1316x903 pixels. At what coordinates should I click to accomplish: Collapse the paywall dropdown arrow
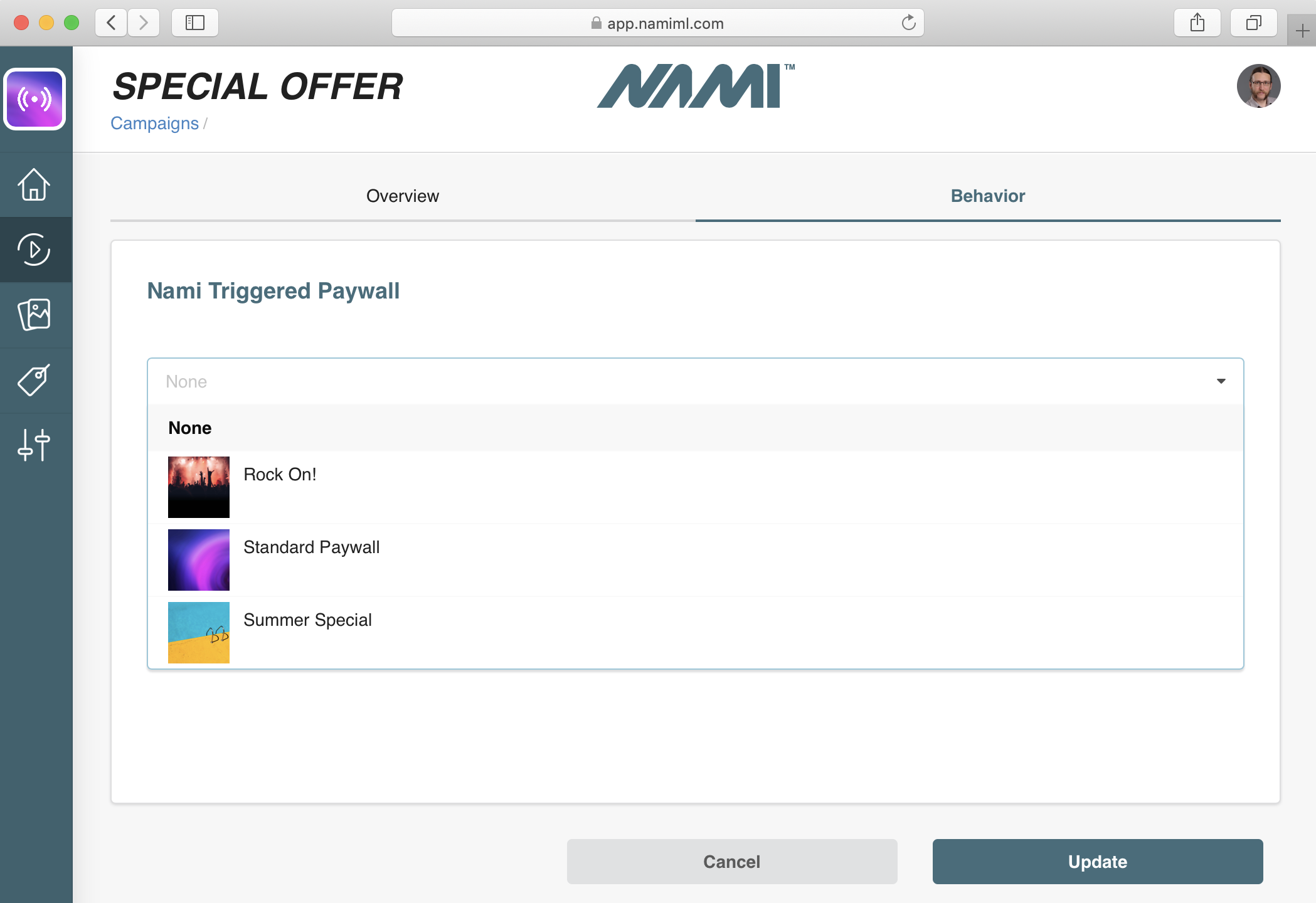coord(1221,381)
